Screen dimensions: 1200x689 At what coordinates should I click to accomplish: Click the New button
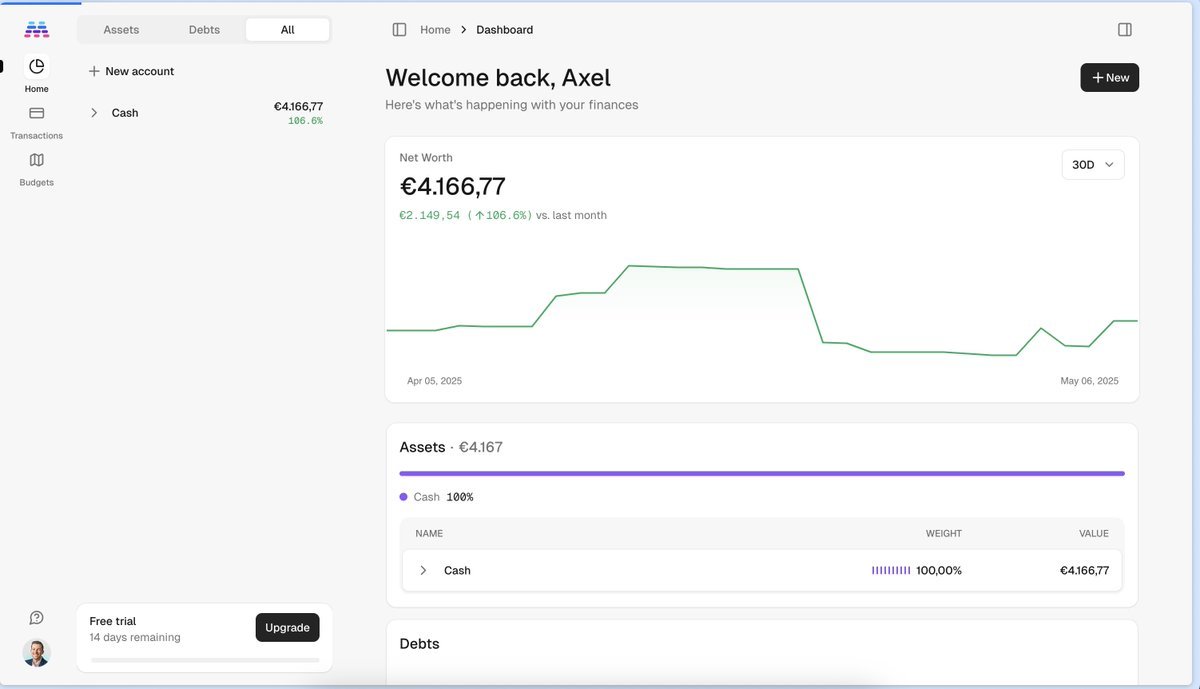(x=1109, y=78)
